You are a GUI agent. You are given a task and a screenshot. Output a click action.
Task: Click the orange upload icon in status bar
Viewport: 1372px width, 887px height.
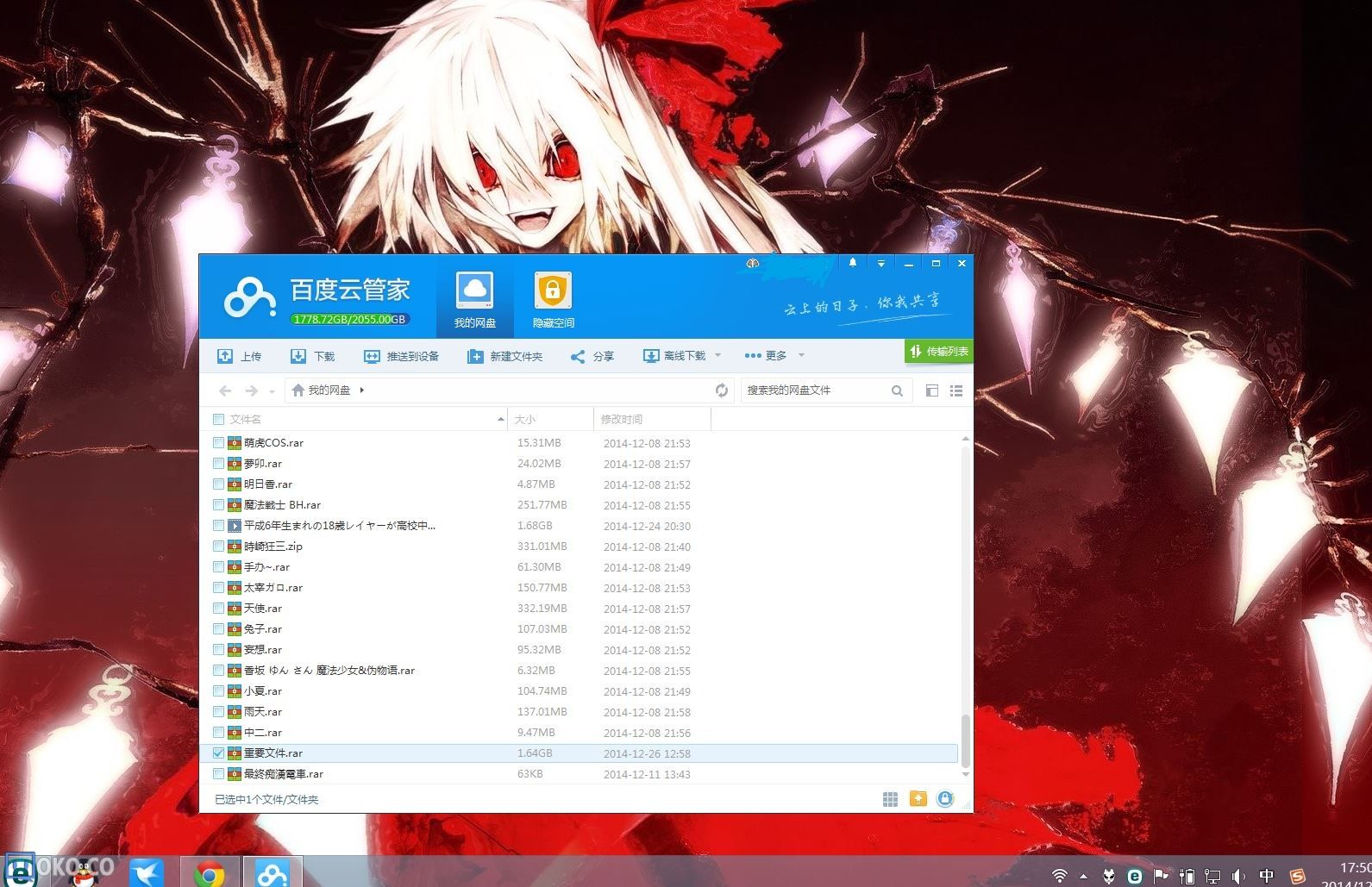(x=918, y=799)
